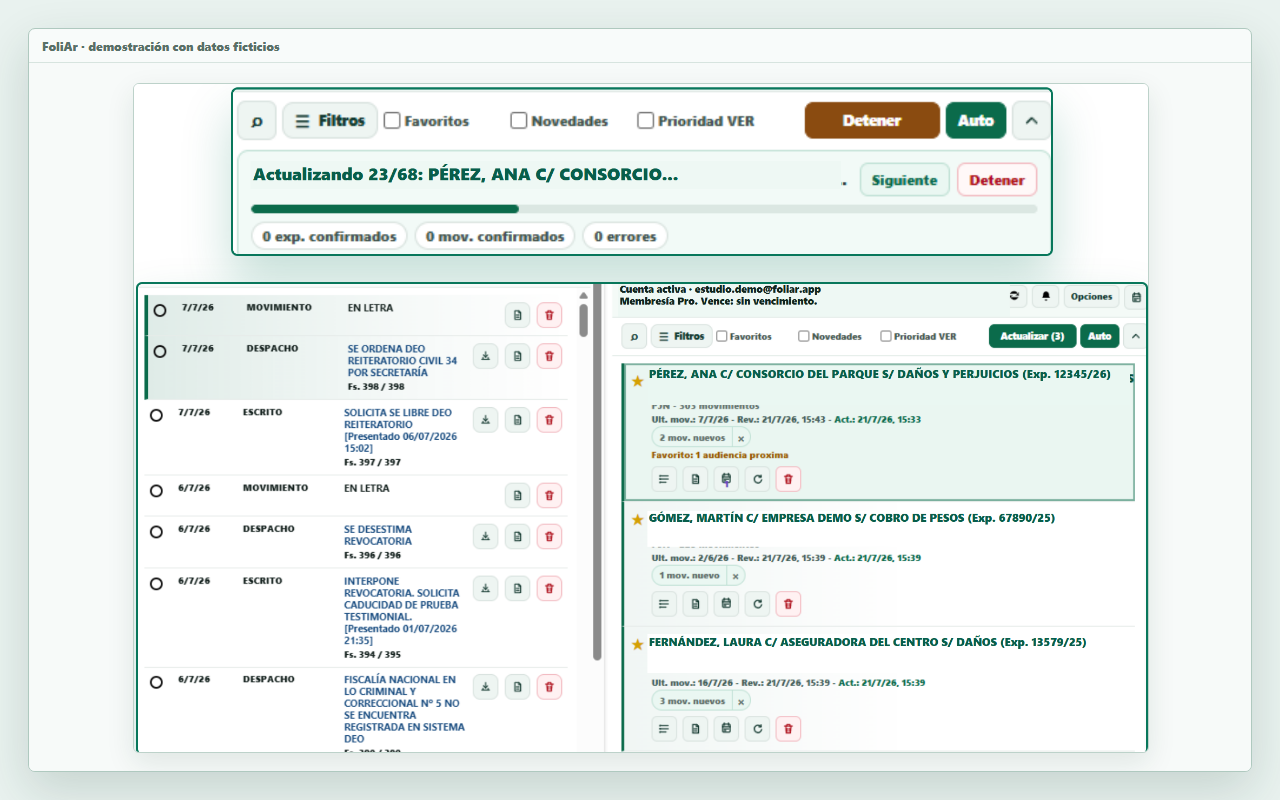Download SE DESESTIMA REVOCATORIA despacho
This screenshot has width=1280, height=800.
click(x=485, y=536)
